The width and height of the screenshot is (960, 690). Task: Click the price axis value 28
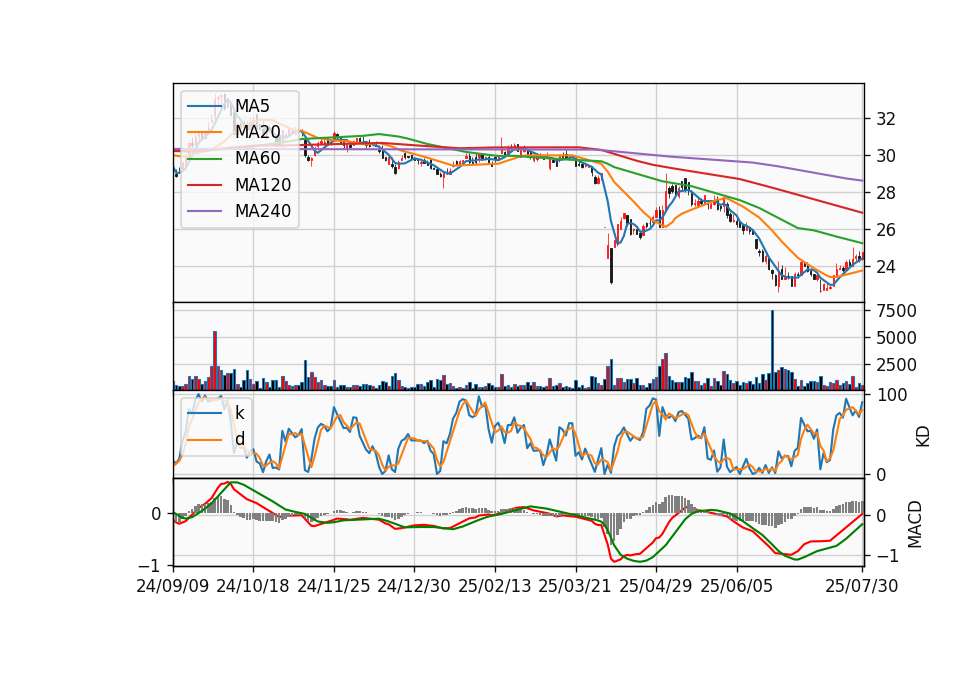(x=886, y=193)
